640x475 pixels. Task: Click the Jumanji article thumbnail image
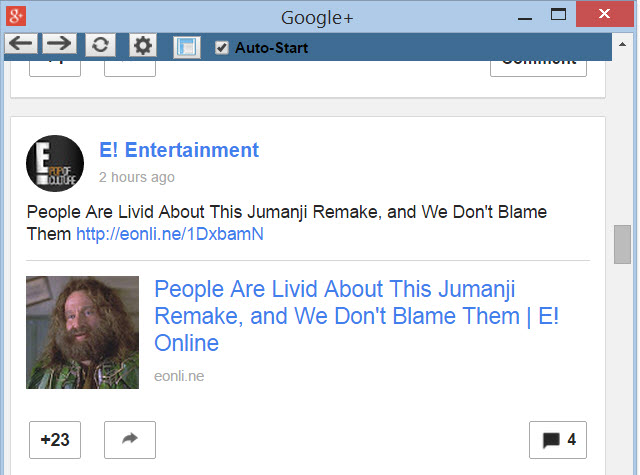point(82,332)
